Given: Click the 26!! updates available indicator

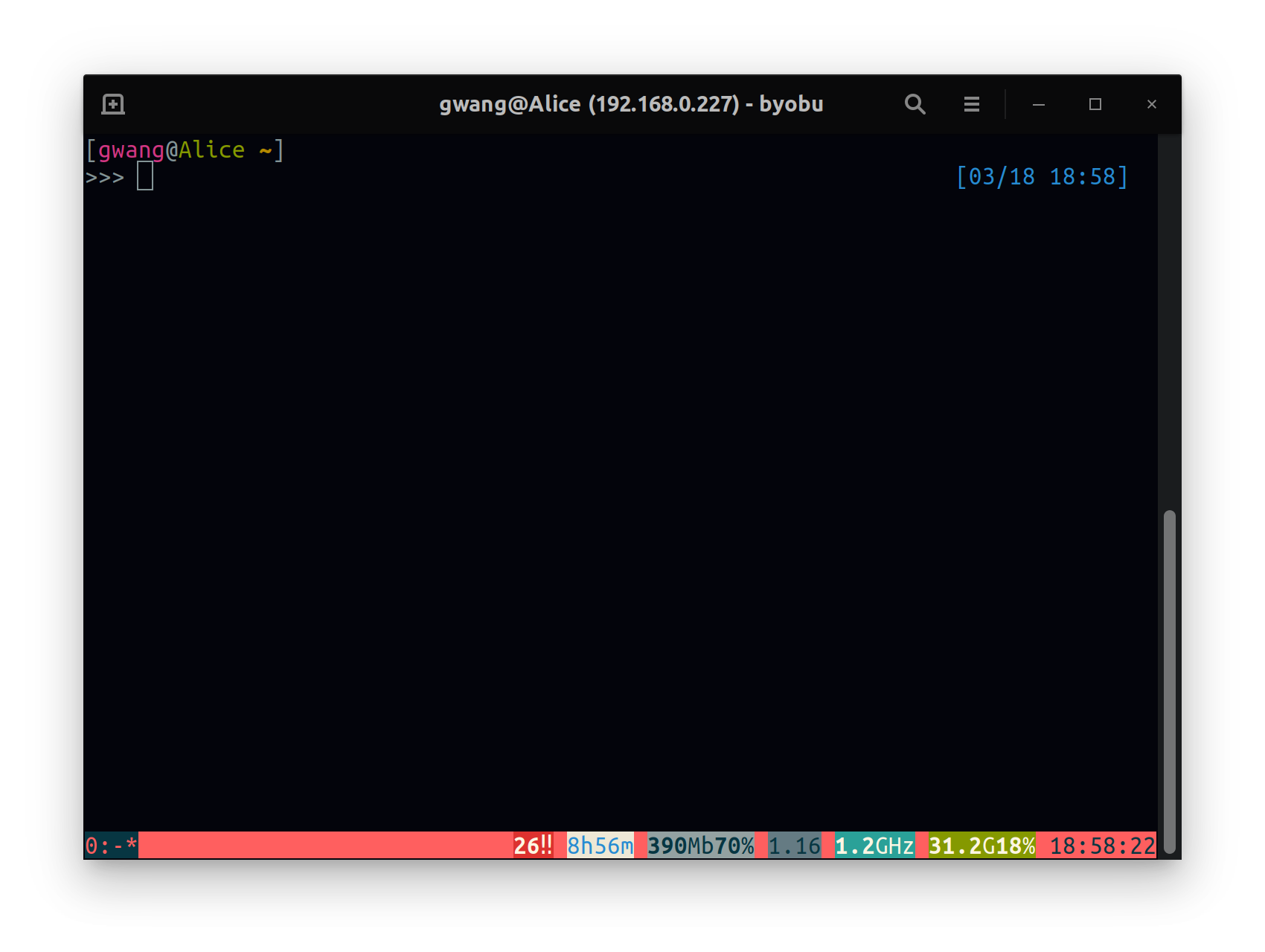Looking at the screenshot, I should coord(533,846).
